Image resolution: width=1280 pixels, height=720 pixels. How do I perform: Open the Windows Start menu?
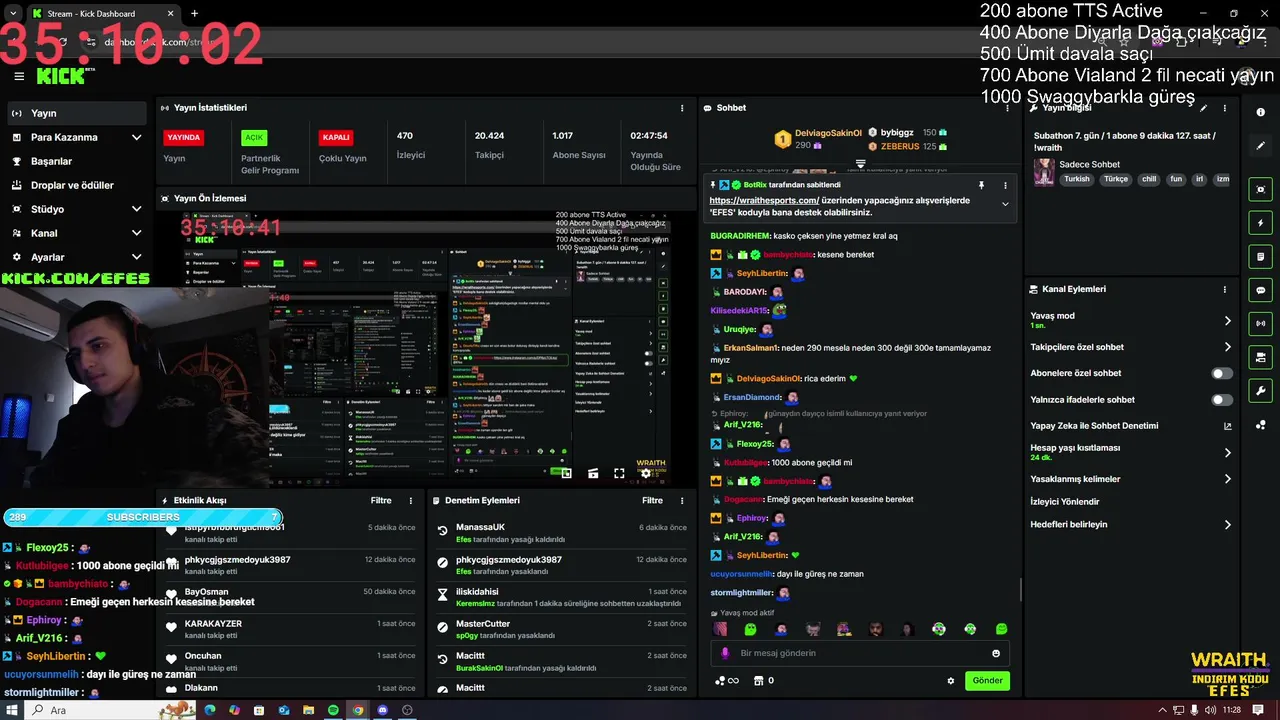(12, 710)
